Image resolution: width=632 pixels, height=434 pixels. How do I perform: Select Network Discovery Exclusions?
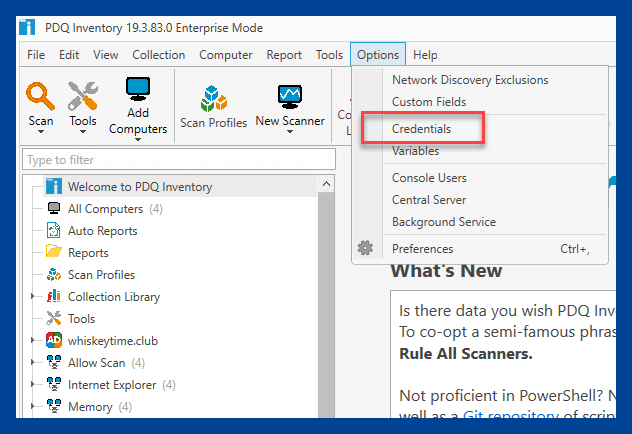(470, 80)
